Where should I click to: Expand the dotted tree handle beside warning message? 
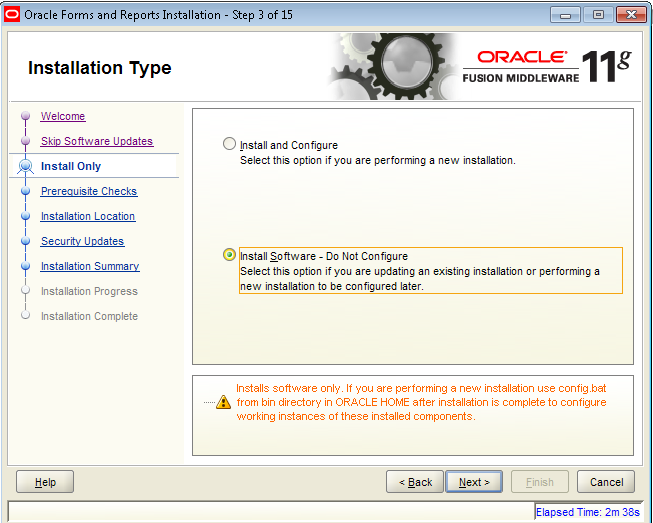point(209,403)
